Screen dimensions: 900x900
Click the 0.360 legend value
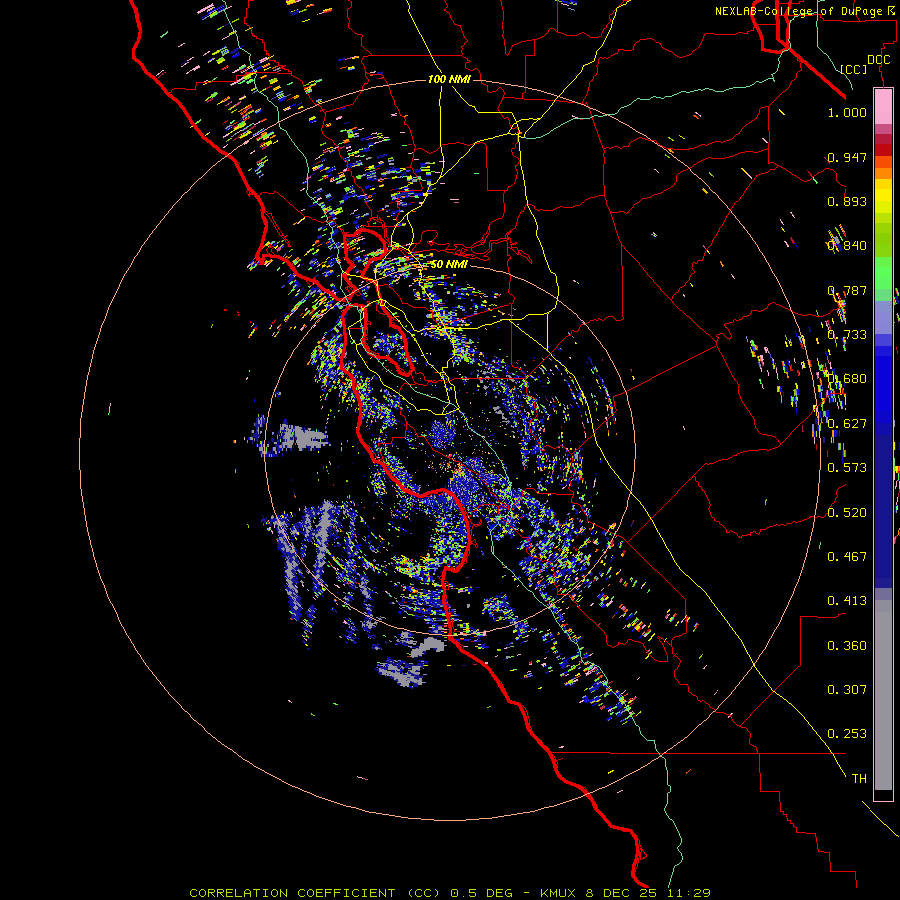pos(847,645)
